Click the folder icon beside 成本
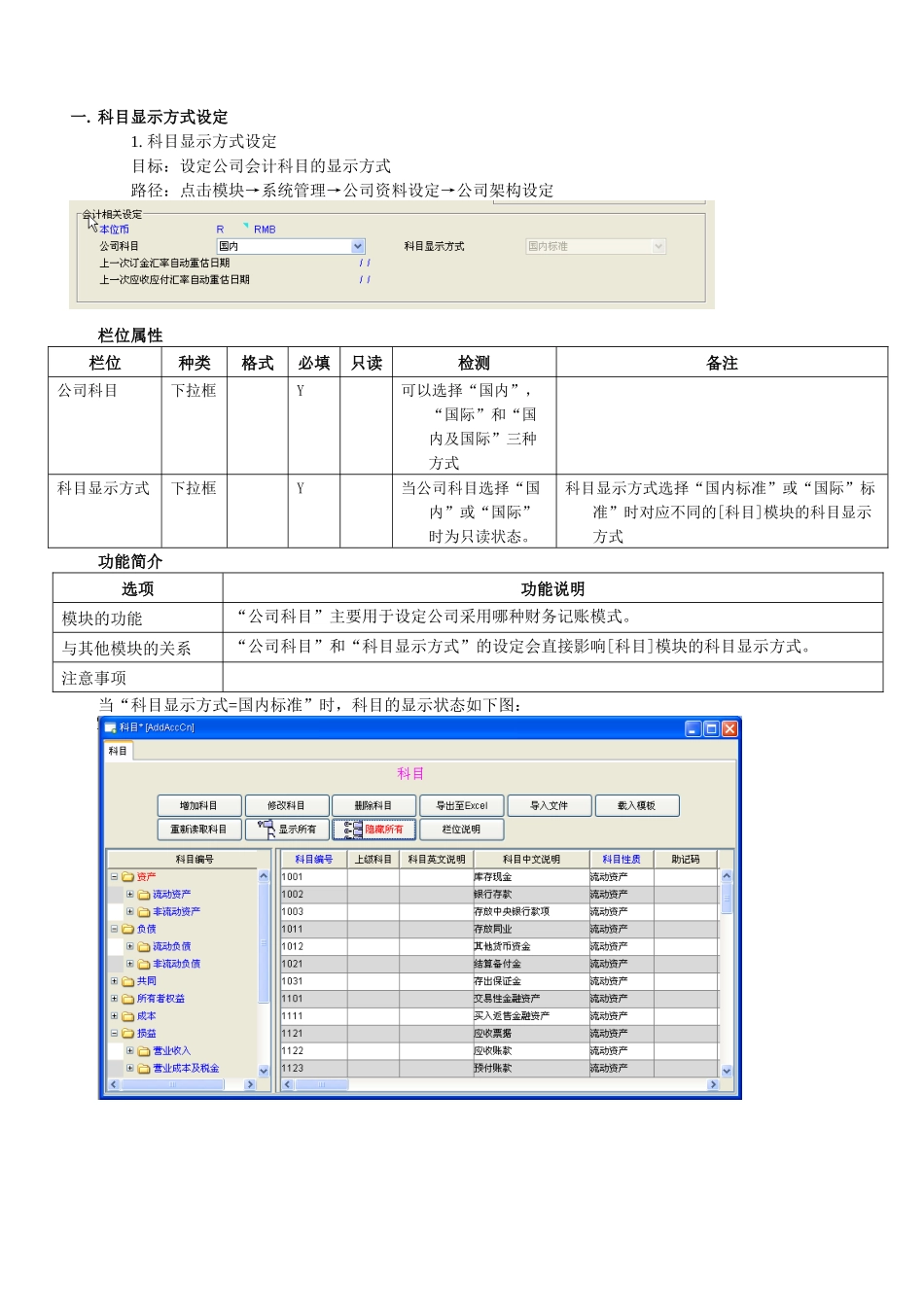The width and height of the screenshot is (924, 1307). point(128,1016)
